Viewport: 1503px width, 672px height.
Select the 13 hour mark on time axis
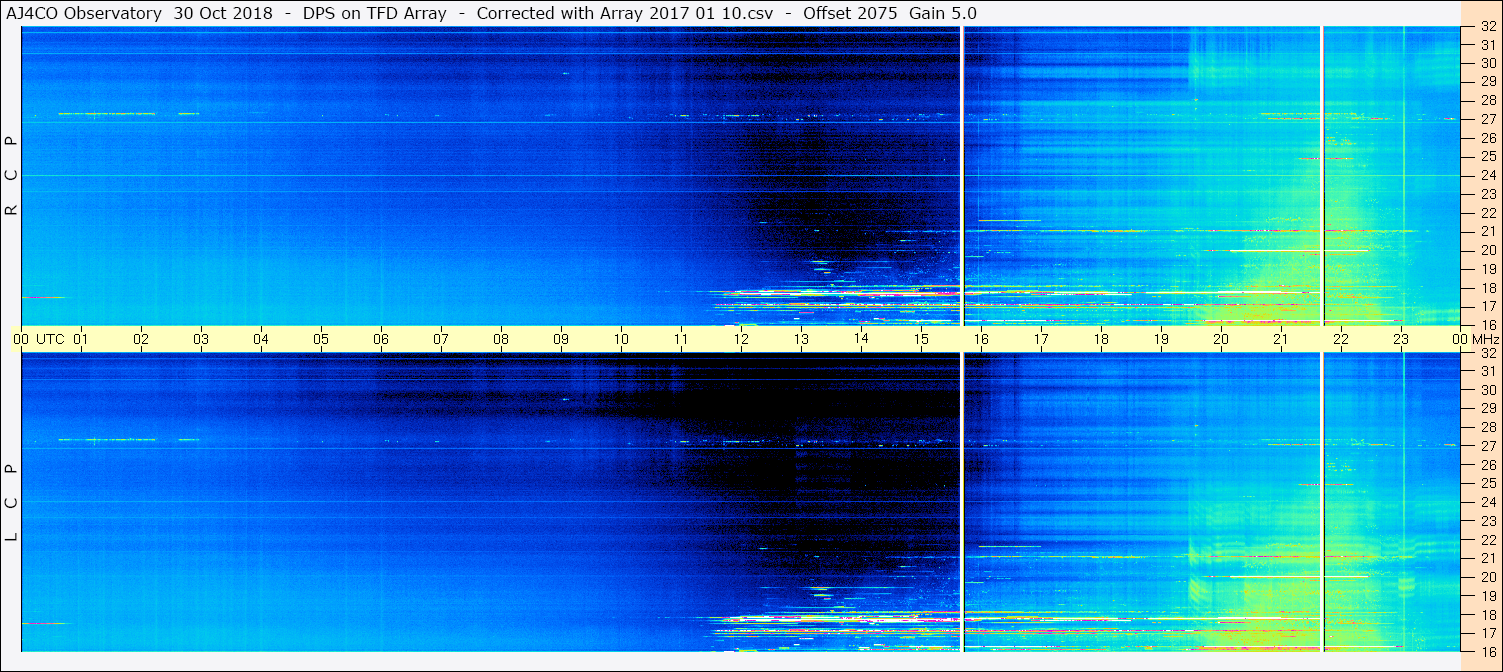tap(801, 339)
